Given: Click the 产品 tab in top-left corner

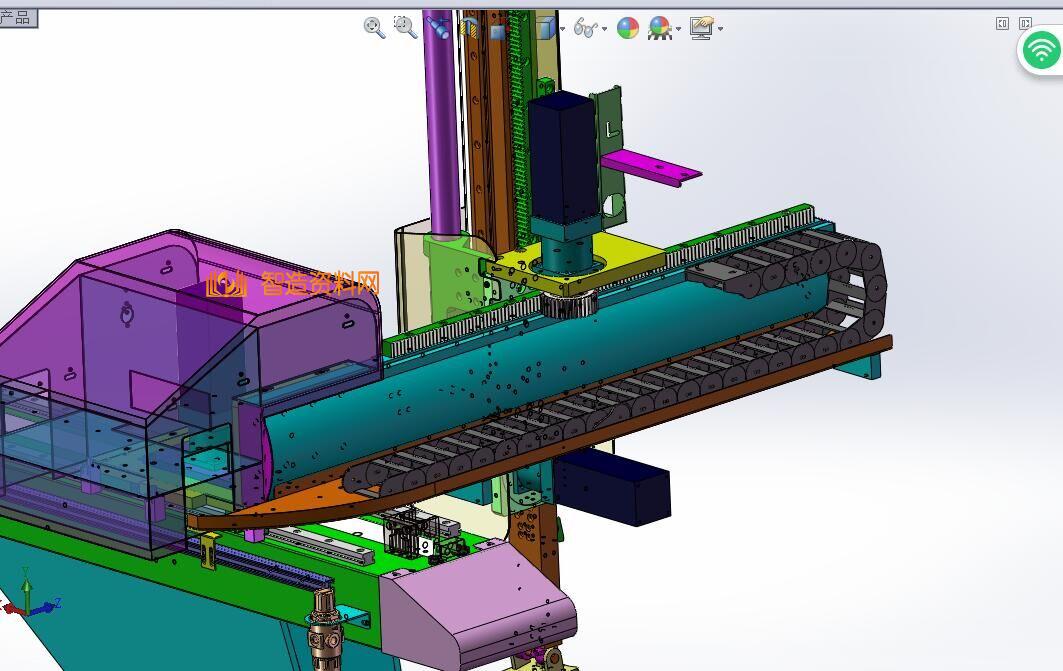Looking at the screenshot, I should (17, 18).
